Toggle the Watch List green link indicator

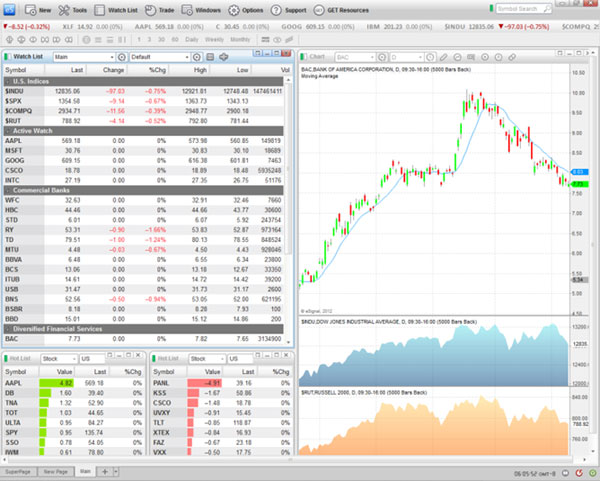7,57
